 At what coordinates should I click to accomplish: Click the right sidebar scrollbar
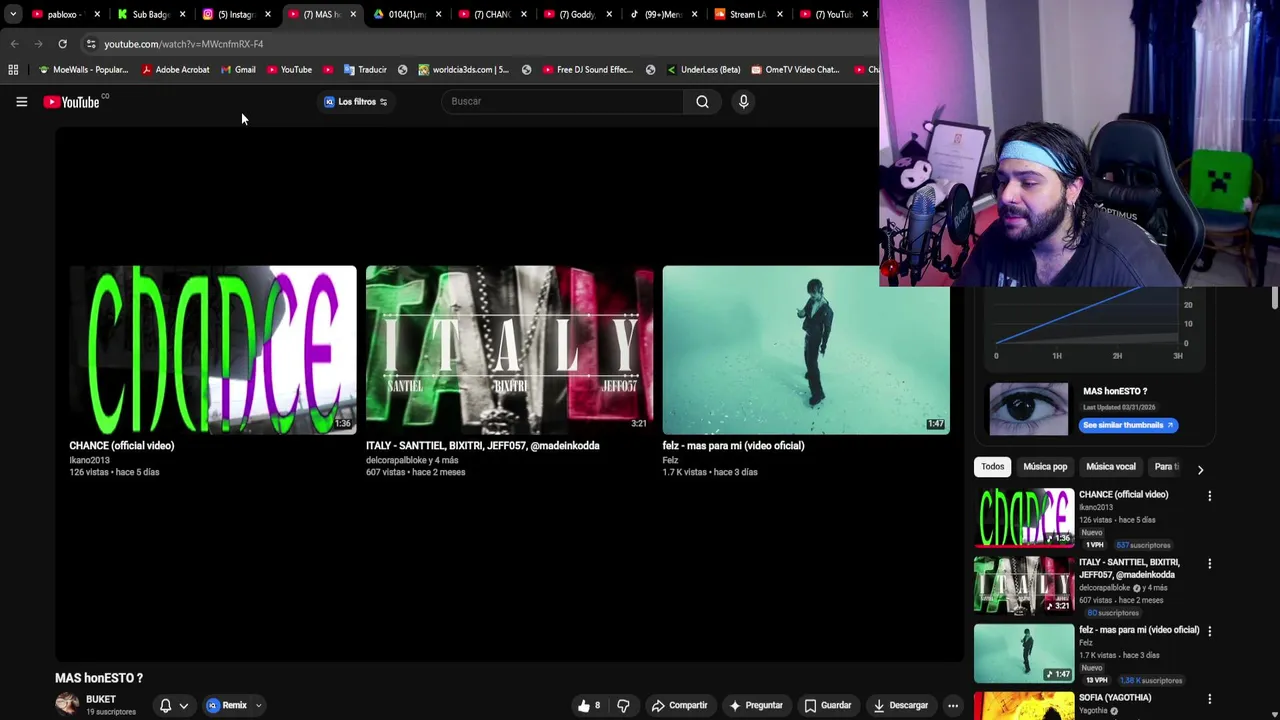[1274, 298]
